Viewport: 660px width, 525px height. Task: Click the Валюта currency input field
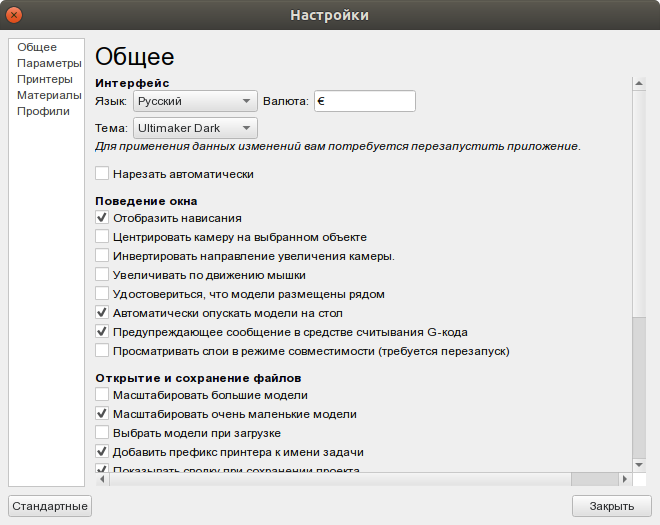click(365, 101)
